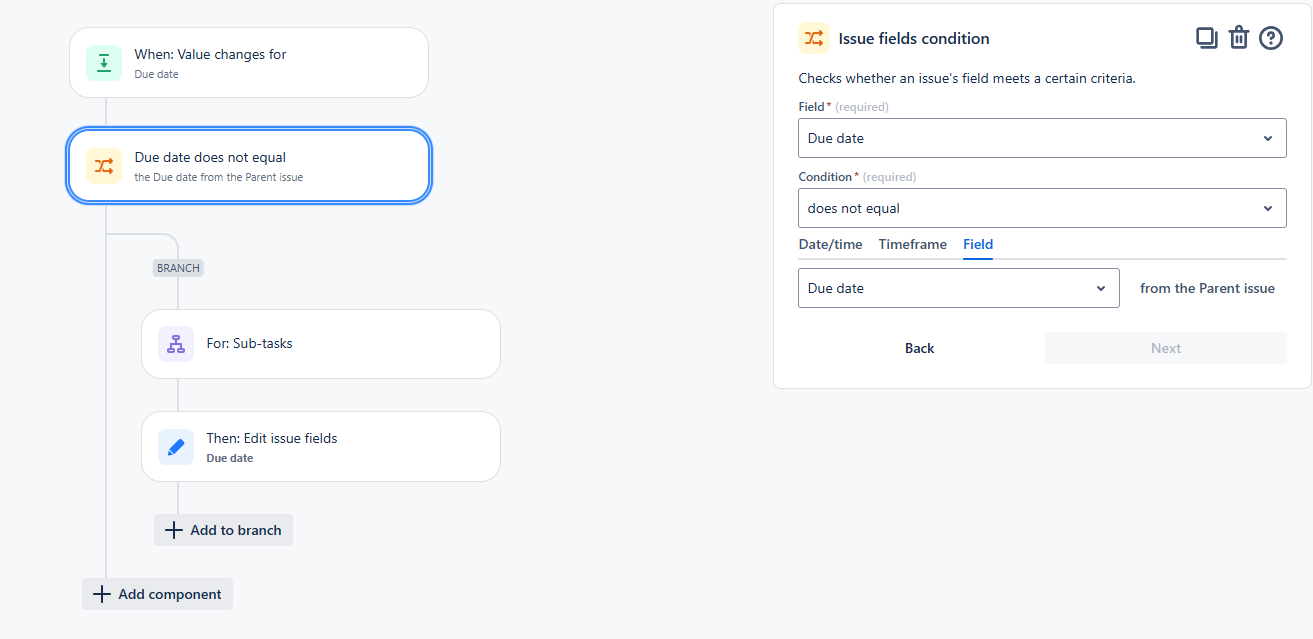Click the blue pencil Edit issue fields icon
The image size is (1313, 639).
[176, 447]
